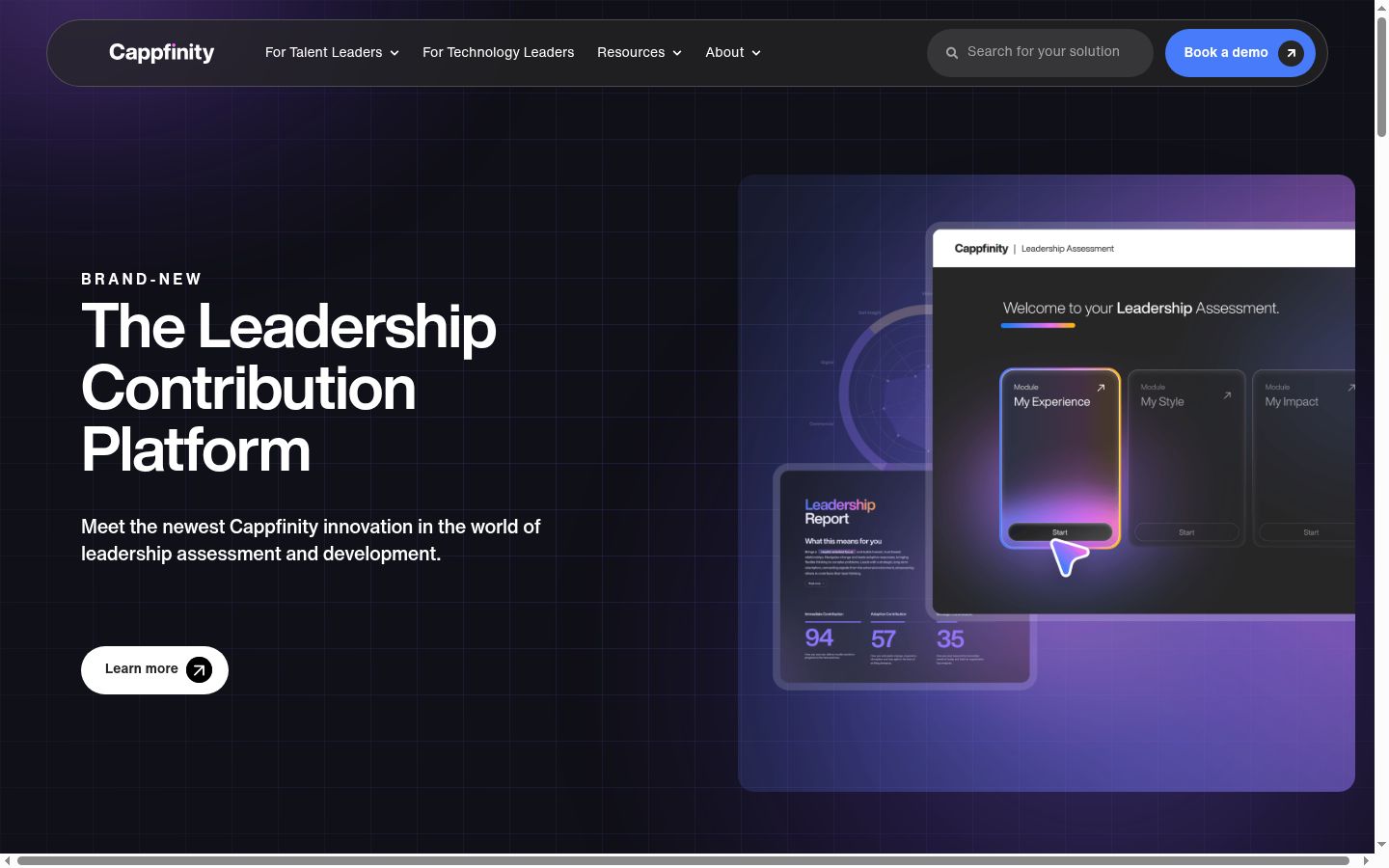Focus the Search for your solution field

(1040, 52)
